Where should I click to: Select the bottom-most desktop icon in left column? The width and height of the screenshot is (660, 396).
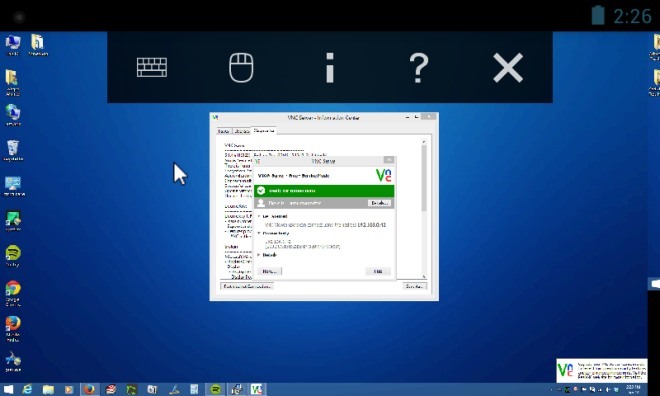pos(13,362)
